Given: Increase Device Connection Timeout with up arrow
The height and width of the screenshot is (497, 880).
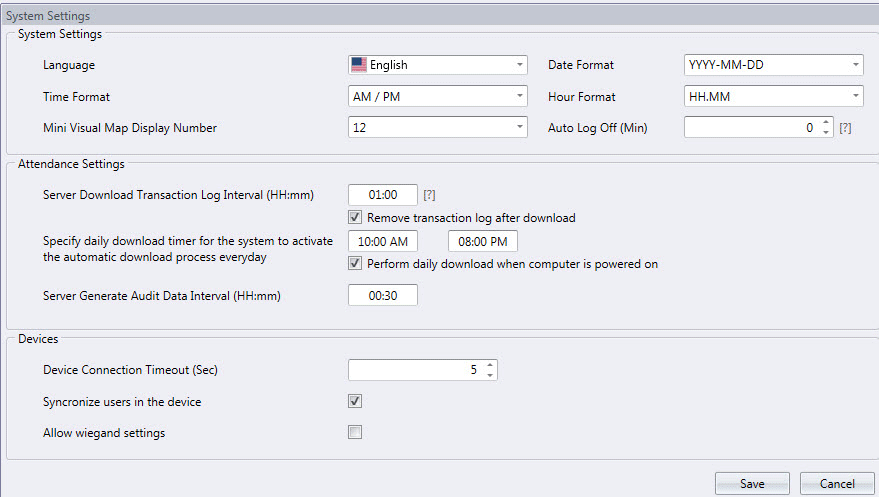Looking at the screenshot, I should (489, 365).
